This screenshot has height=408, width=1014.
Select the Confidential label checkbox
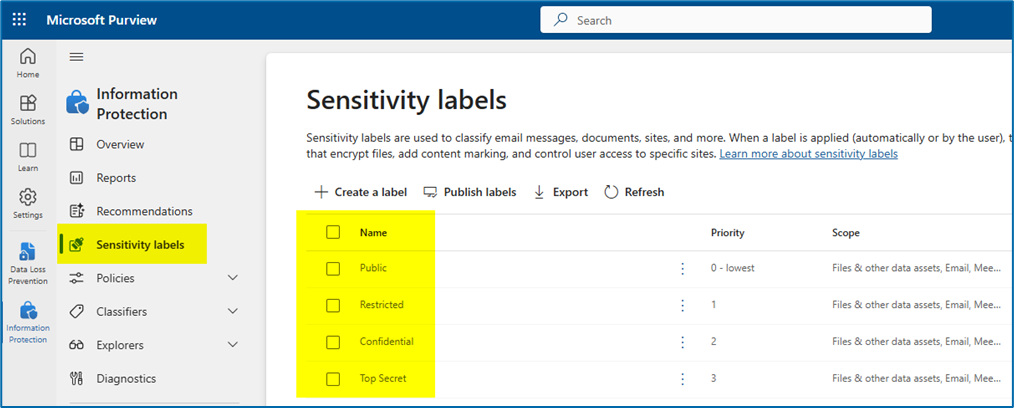pos(333,342)
